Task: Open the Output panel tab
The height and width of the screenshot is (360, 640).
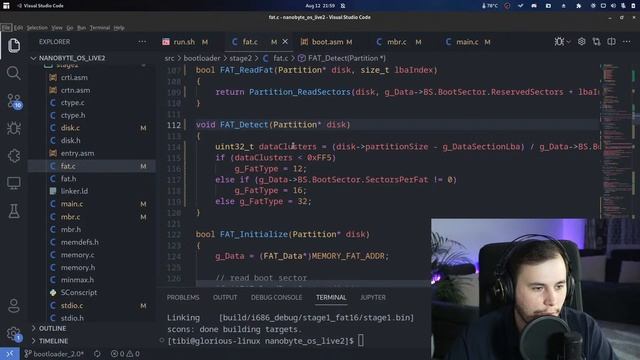Action: (x=225, y=298)
